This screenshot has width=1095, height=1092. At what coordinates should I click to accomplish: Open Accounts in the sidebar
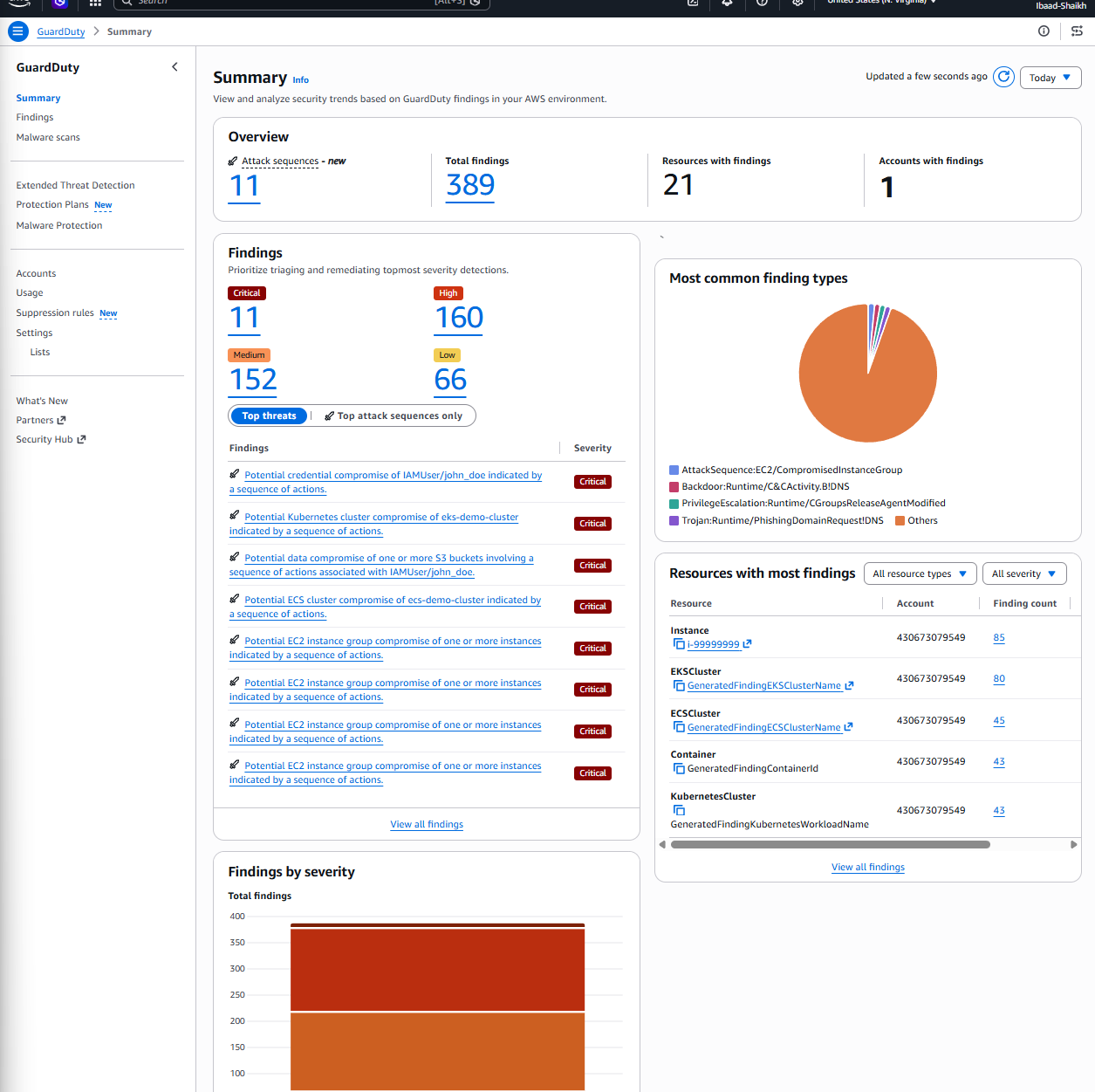[x=36, y=273]
